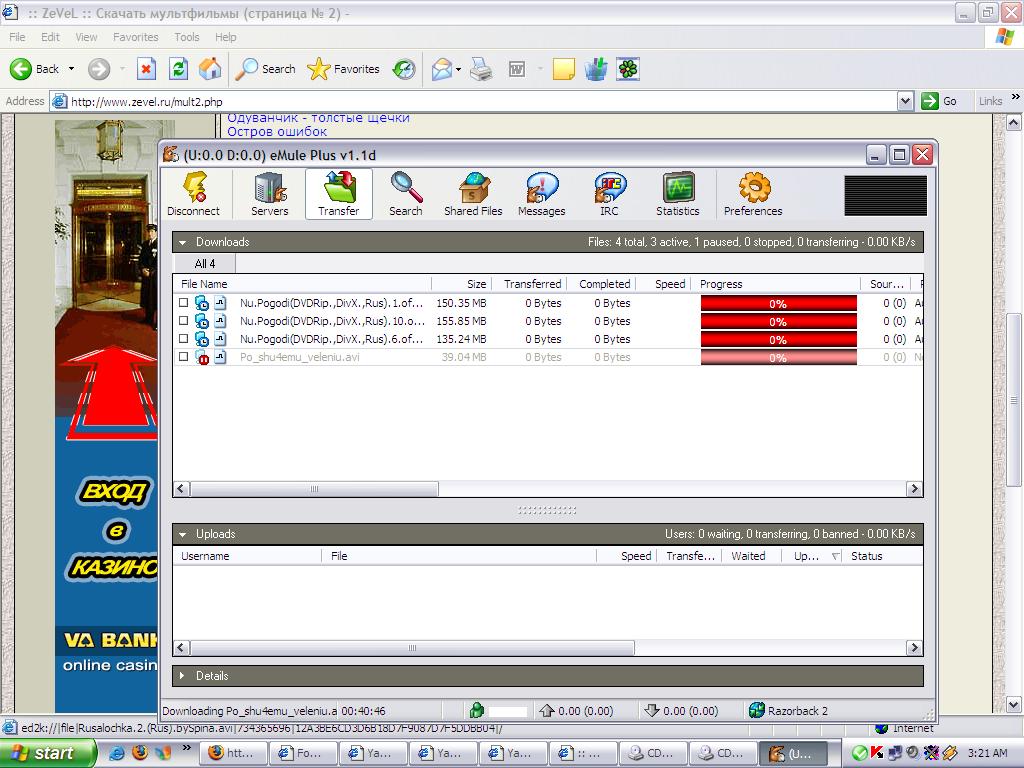Click the Mail envelope icon
The height and width of the screenshot is (768, 1024).
coord(441,69)
